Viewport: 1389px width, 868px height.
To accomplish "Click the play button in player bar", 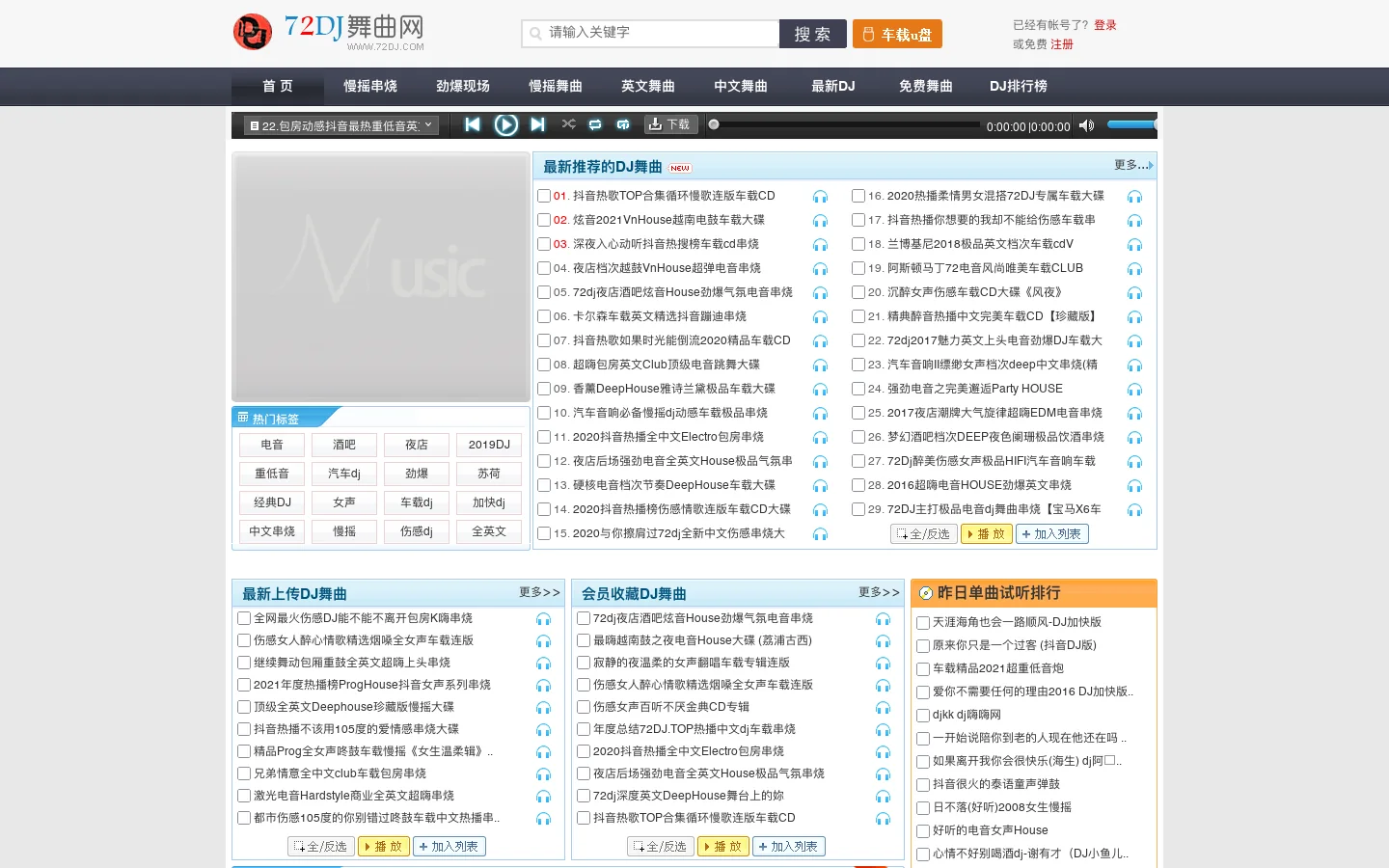I will [505, 124].
